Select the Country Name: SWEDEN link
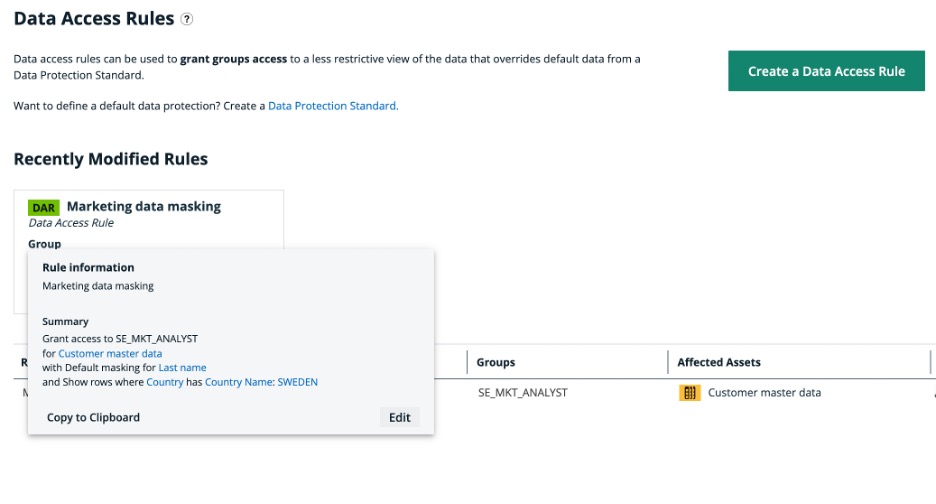 (261, 382)
